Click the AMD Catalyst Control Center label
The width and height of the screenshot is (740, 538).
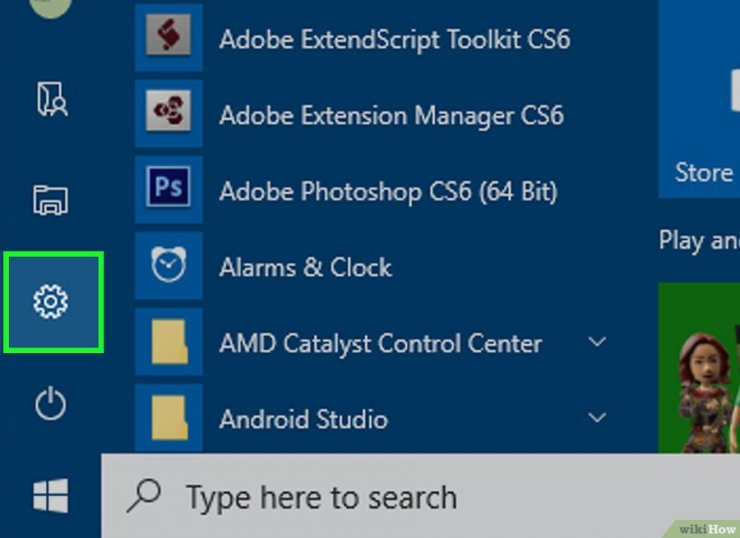(380, 343)
